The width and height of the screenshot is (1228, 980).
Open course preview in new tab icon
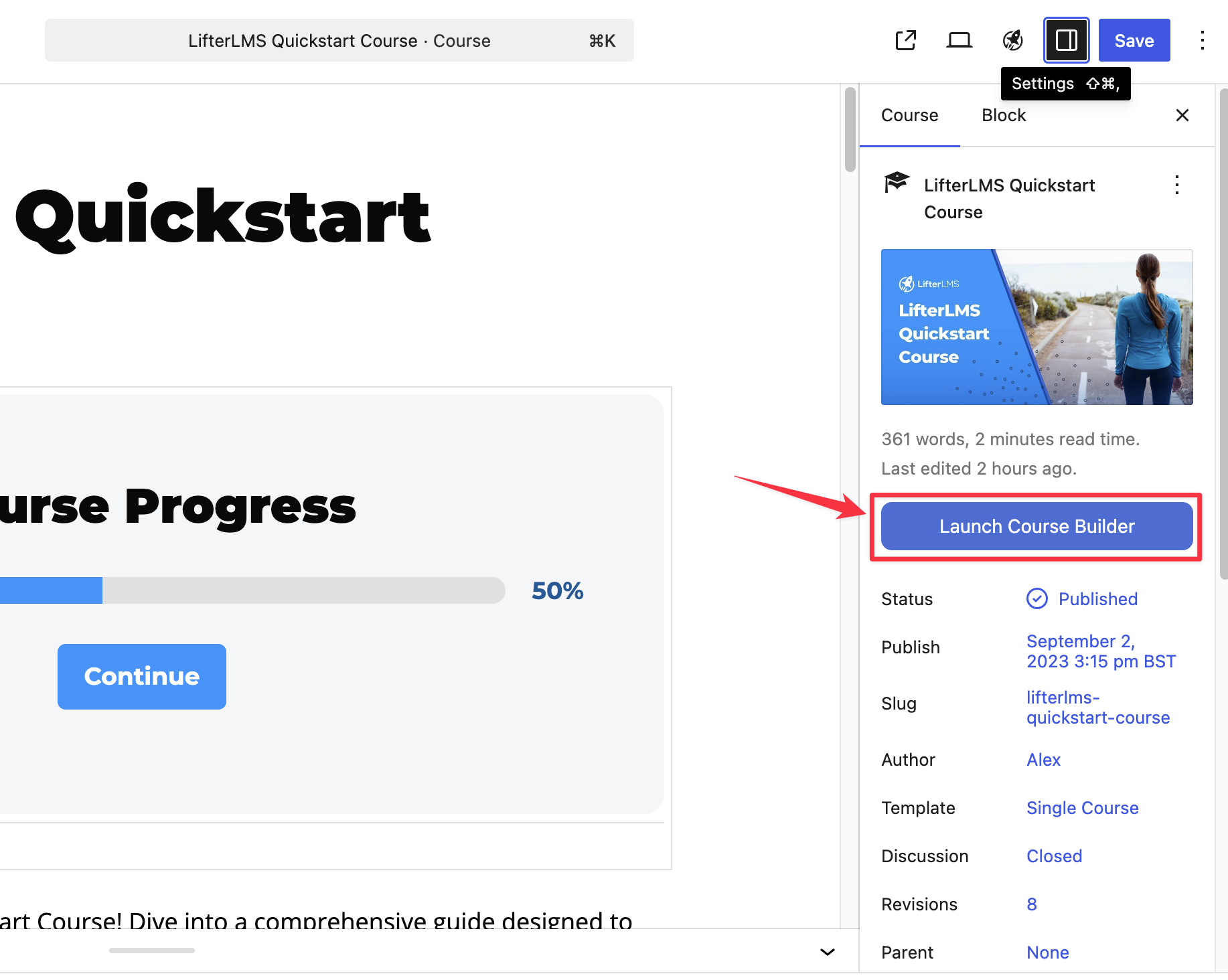[x=905, y=40]
